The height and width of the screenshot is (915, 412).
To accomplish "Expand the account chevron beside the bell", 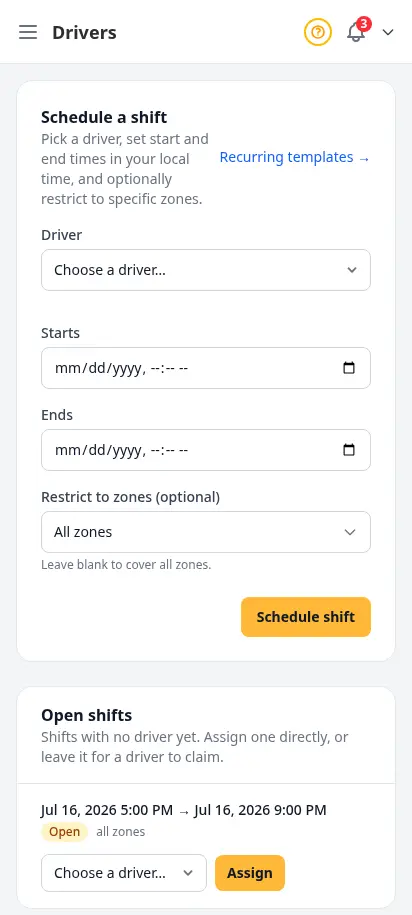I will 388,32.
